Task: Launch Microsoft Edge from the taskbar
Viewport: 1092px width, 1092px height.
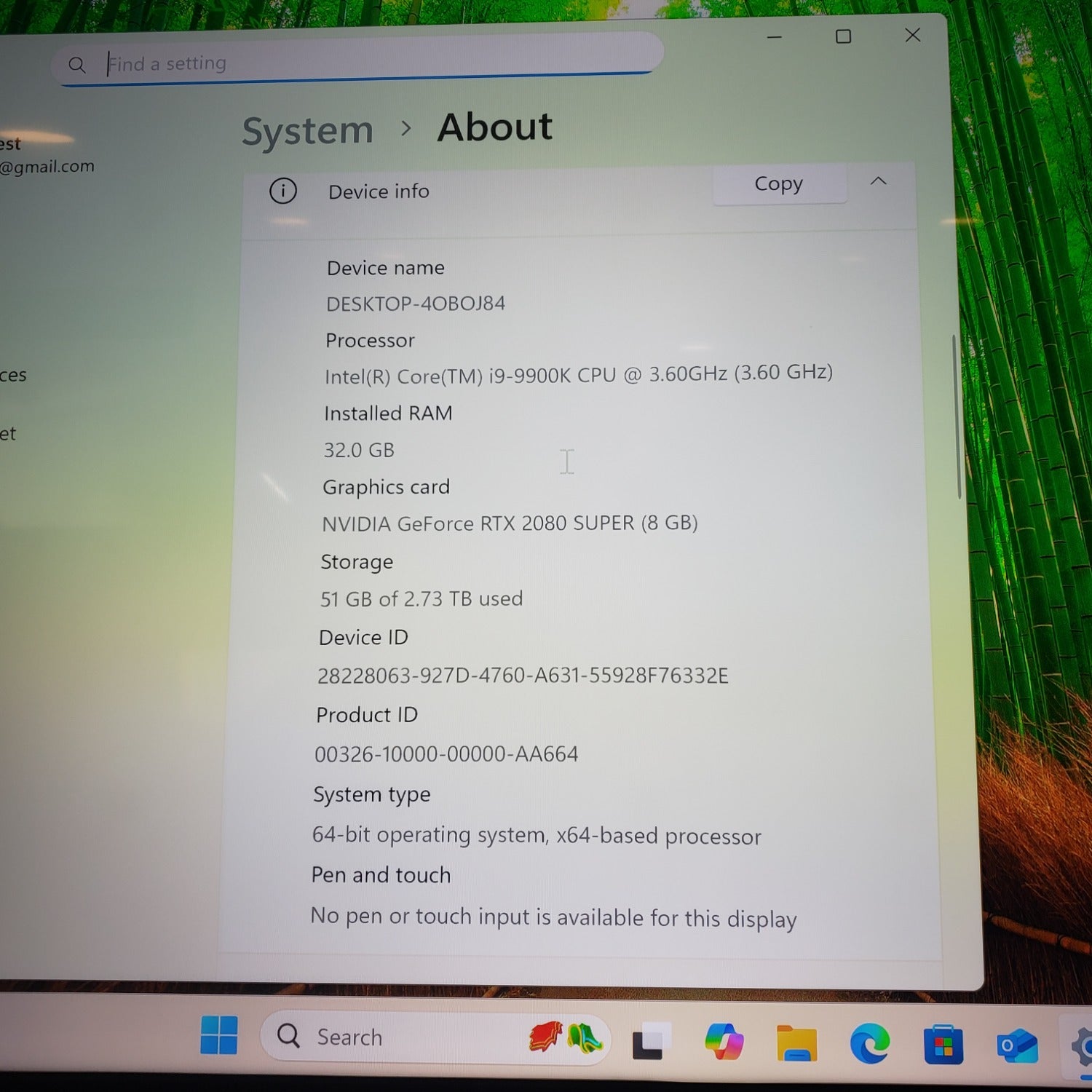Action: [x=870, y=1044]
